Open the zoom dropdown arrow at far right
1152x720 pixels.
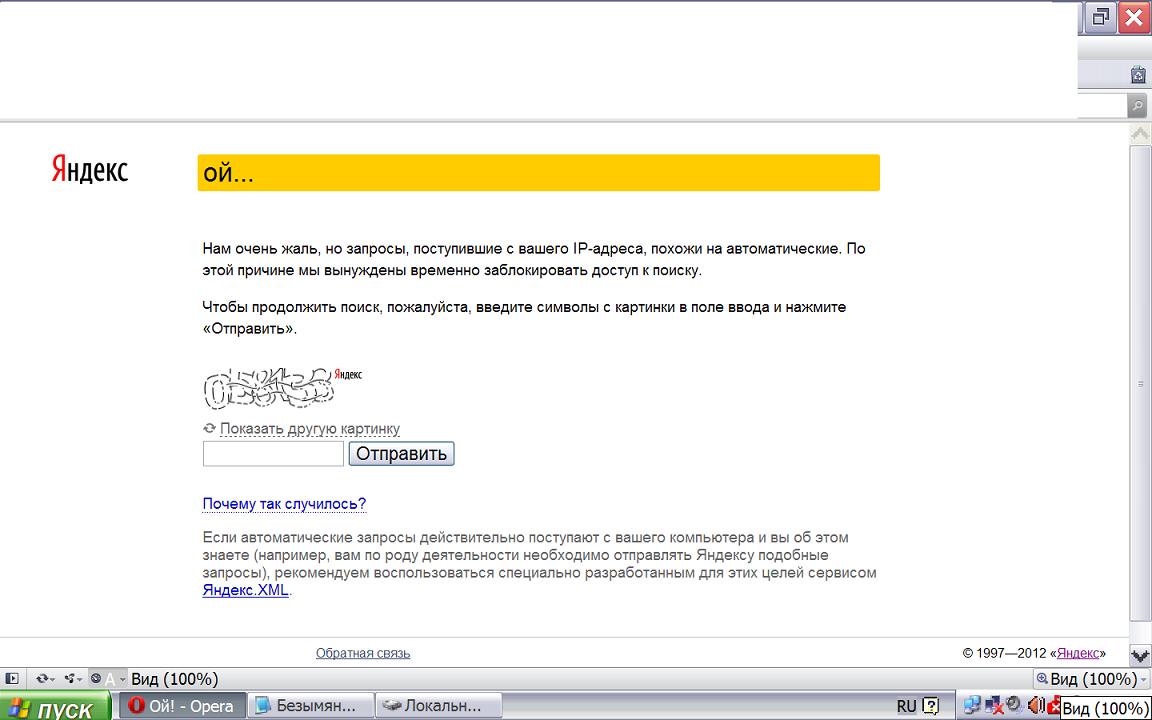(1145, 680)
